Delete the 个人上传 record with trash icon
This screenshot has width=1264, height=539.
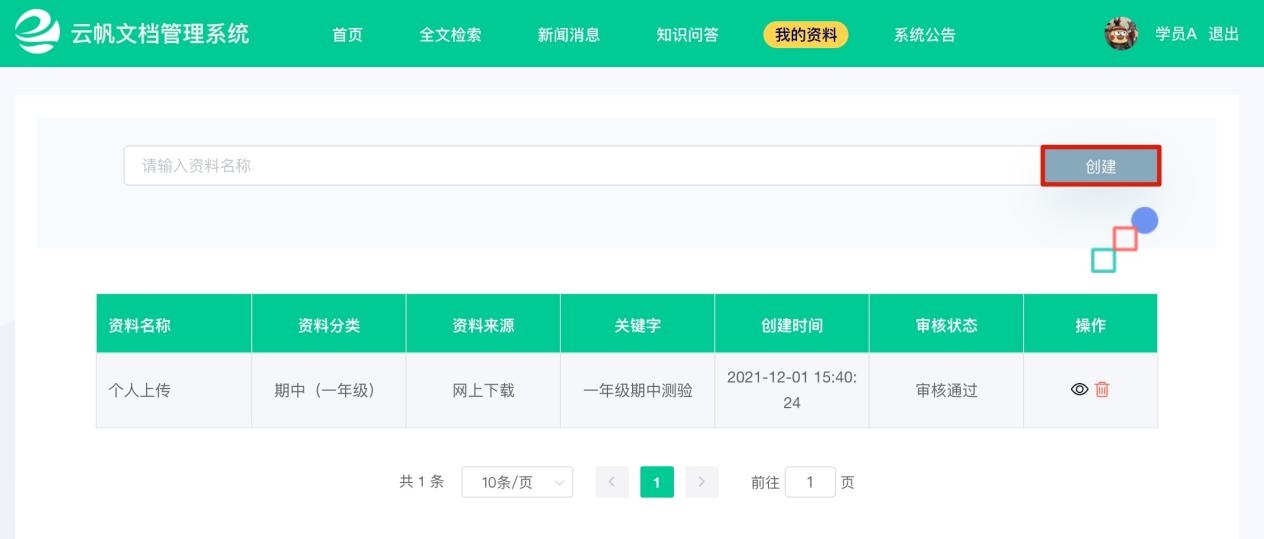1102,390
